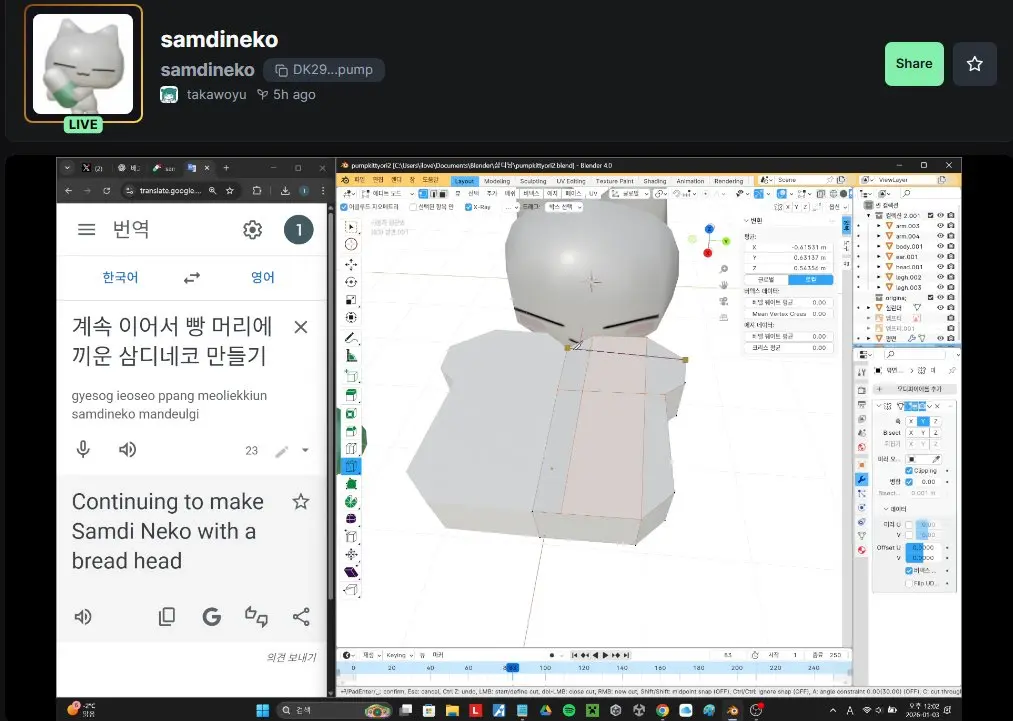Screen dimensions: 1013x721
Task: Select 한국어 as source language
Action: (120, 278)
